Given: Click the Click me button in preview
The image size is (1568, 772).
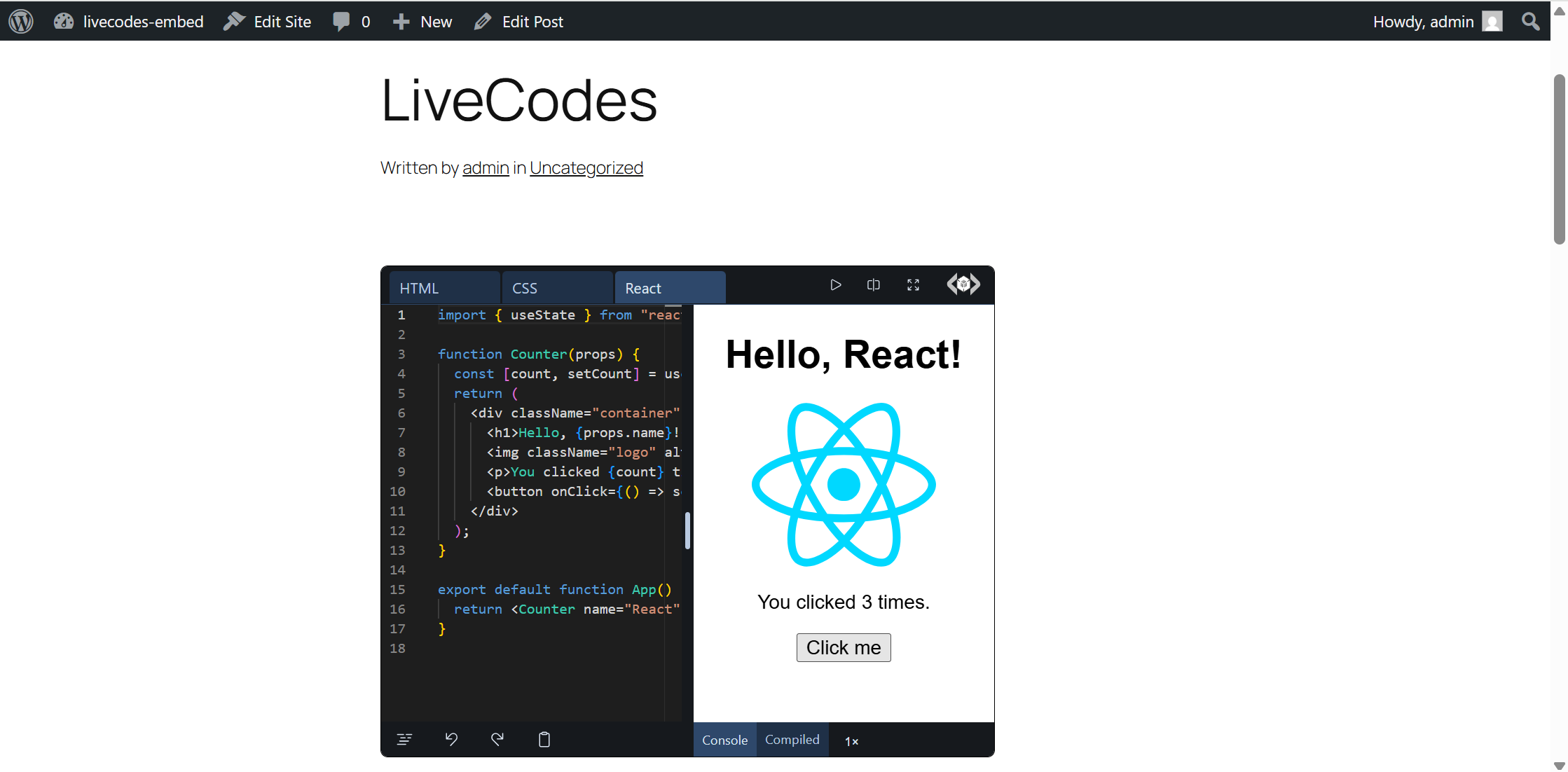Looking at the screenshot, I should click(844, 647).
